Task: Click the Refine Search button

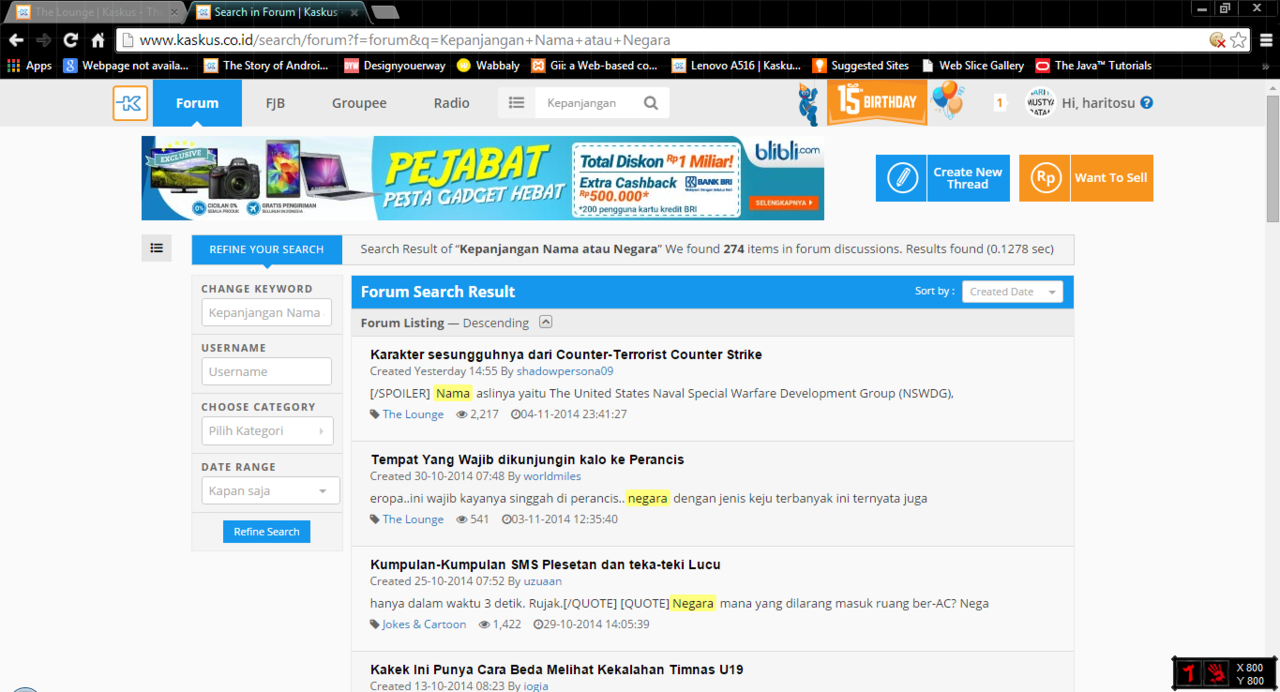Action: [266, 532]
